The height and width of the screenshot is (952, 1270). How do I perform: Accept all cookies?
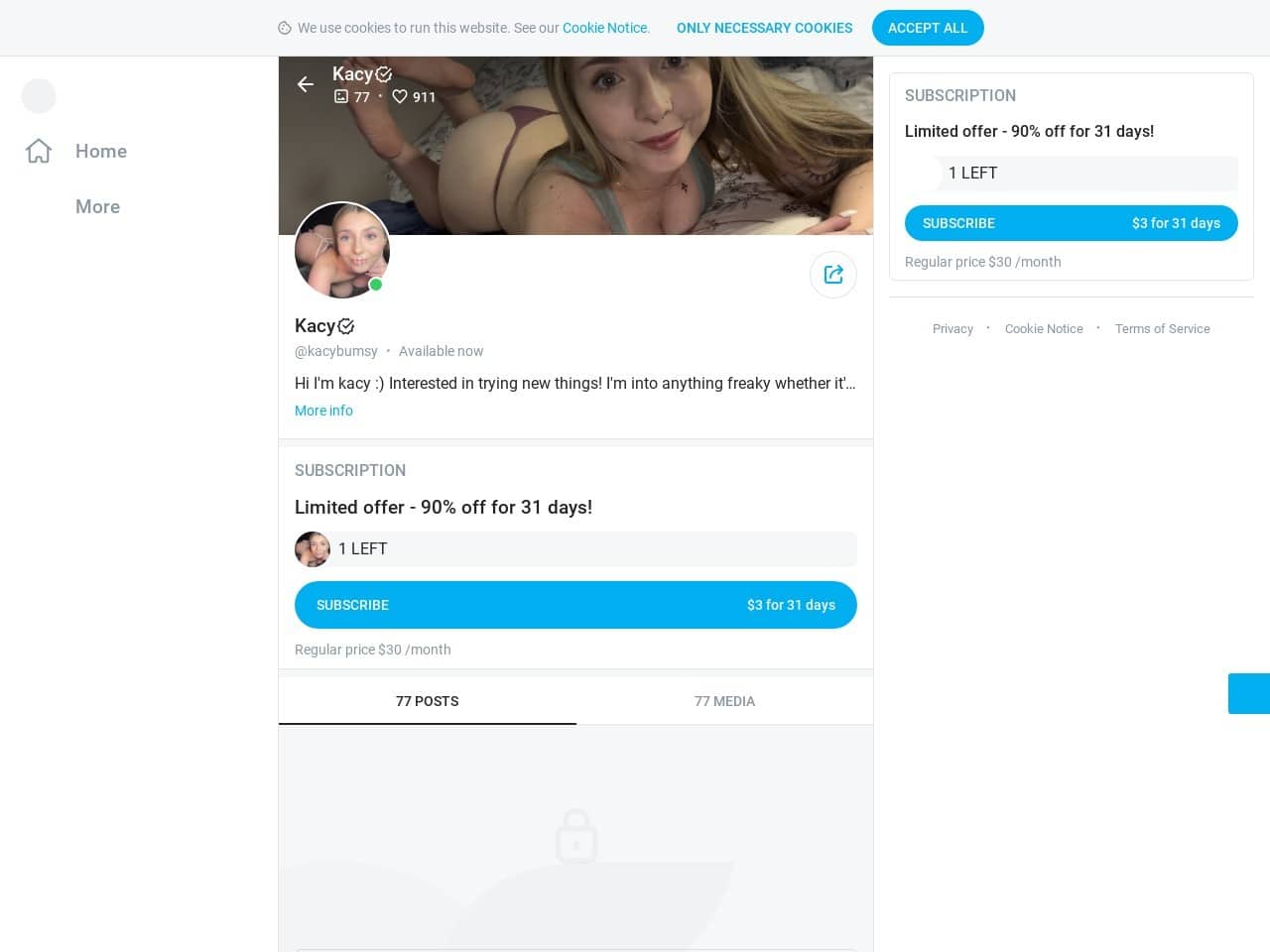tap(928, 28)
